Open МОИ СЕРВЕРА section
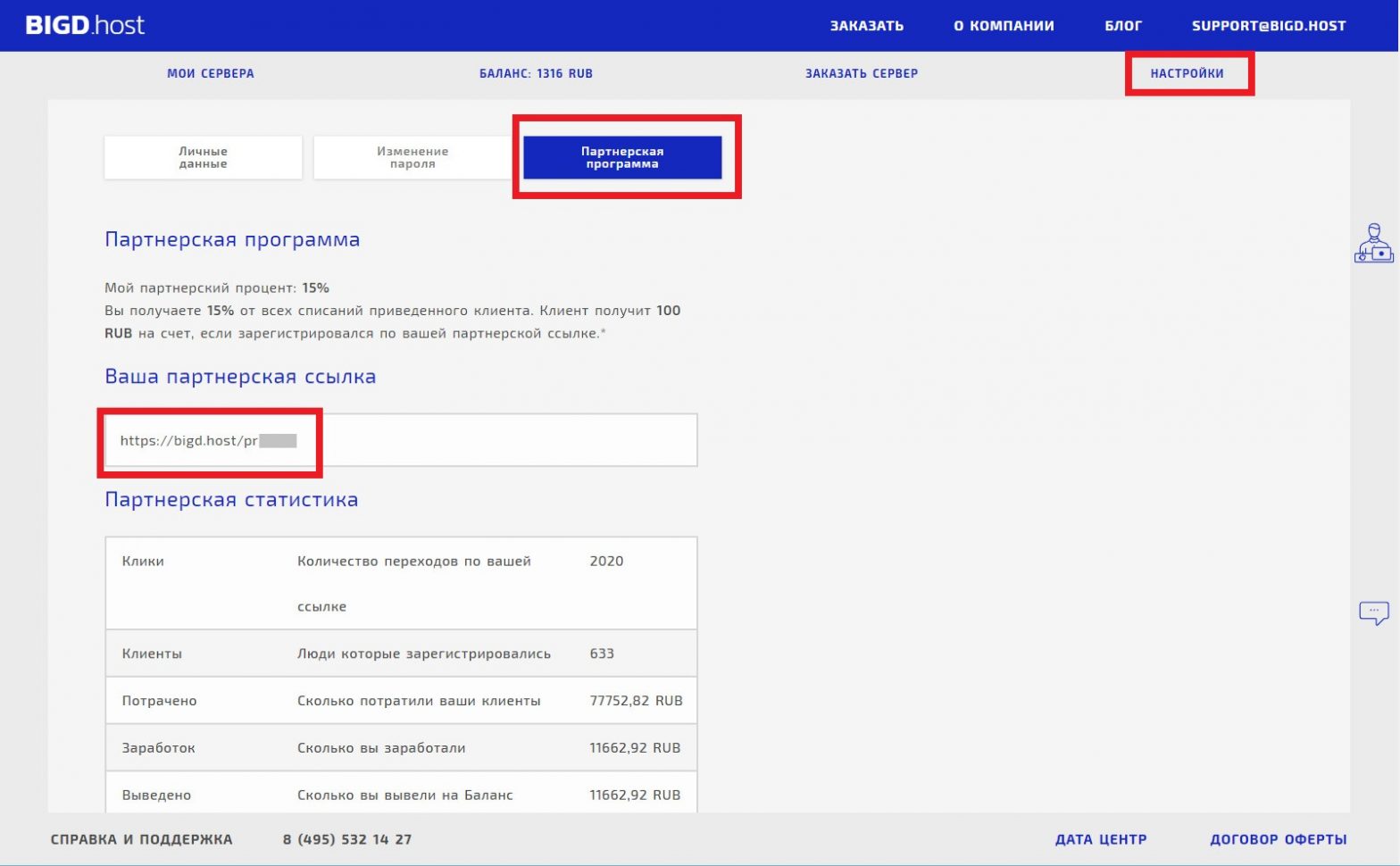The width and height of the screenshot is (1400, 866). click(x=211, y=73)
